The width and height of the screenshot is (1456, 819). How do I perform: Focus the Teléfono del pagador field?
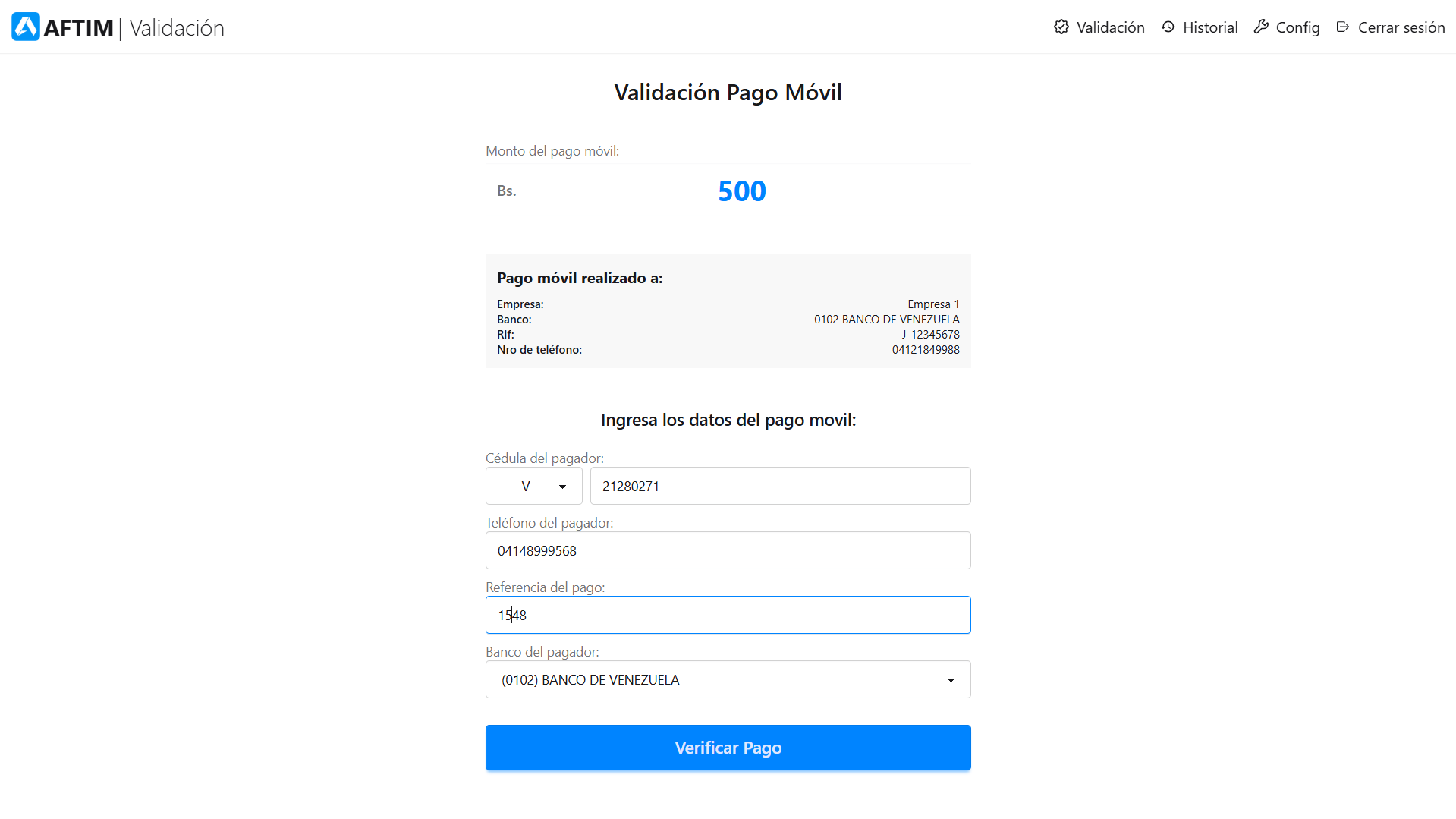728,550
